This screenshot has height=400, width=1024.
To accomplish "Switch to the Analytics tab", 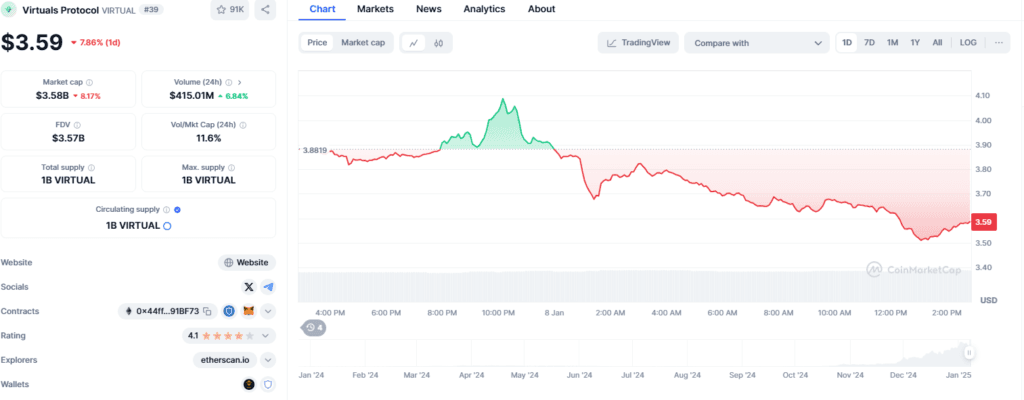I will pyautogui.click(x=484, y=9).
